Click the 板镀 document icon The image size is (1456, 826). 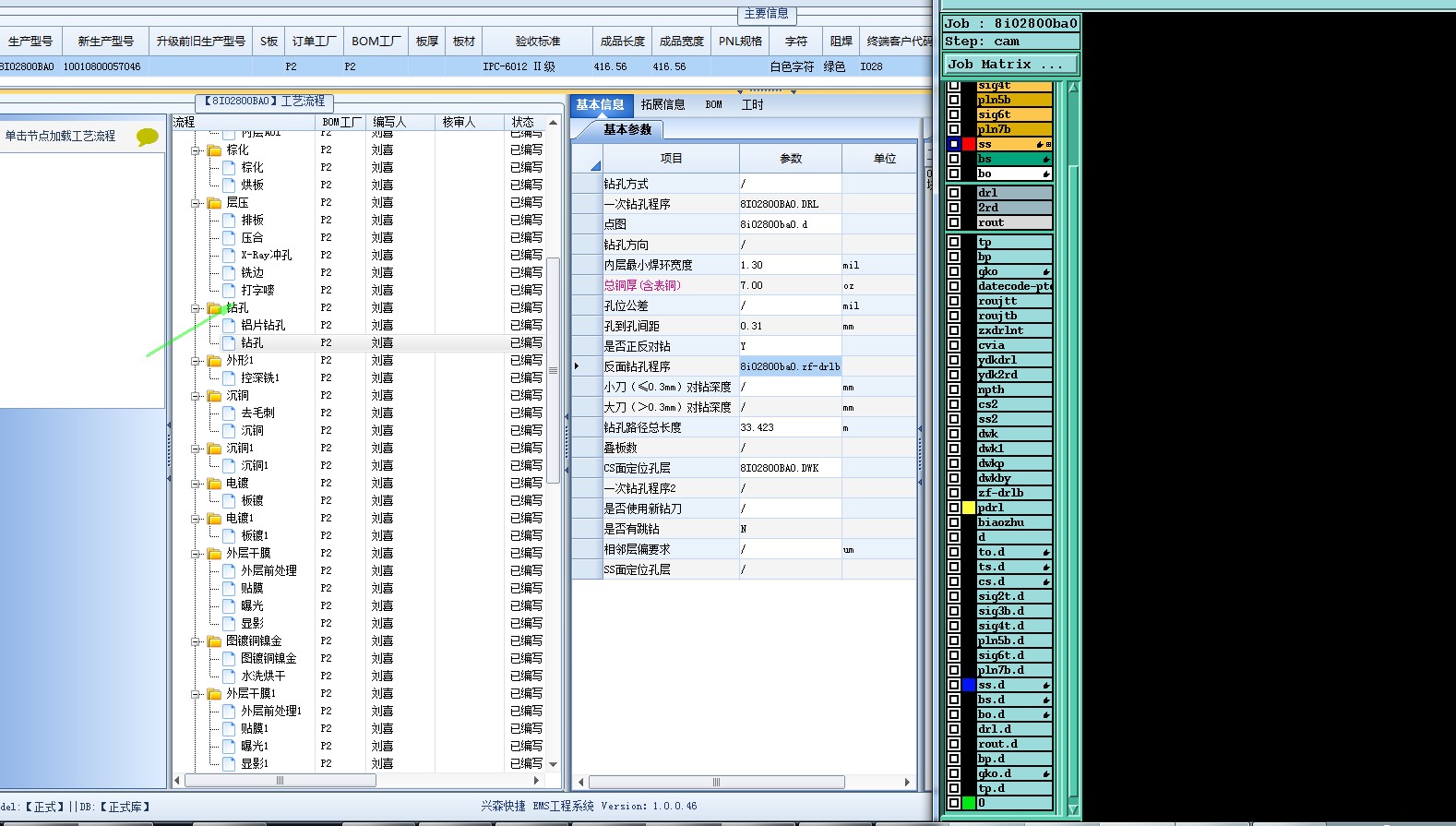pyautogui.click(x=229, y=500)
